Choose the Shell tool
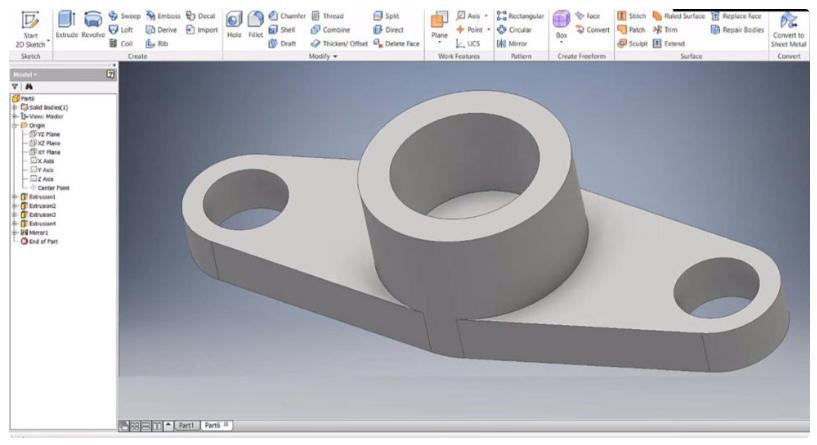The height and width of the screenshot is (445, 817). [282, 30]
